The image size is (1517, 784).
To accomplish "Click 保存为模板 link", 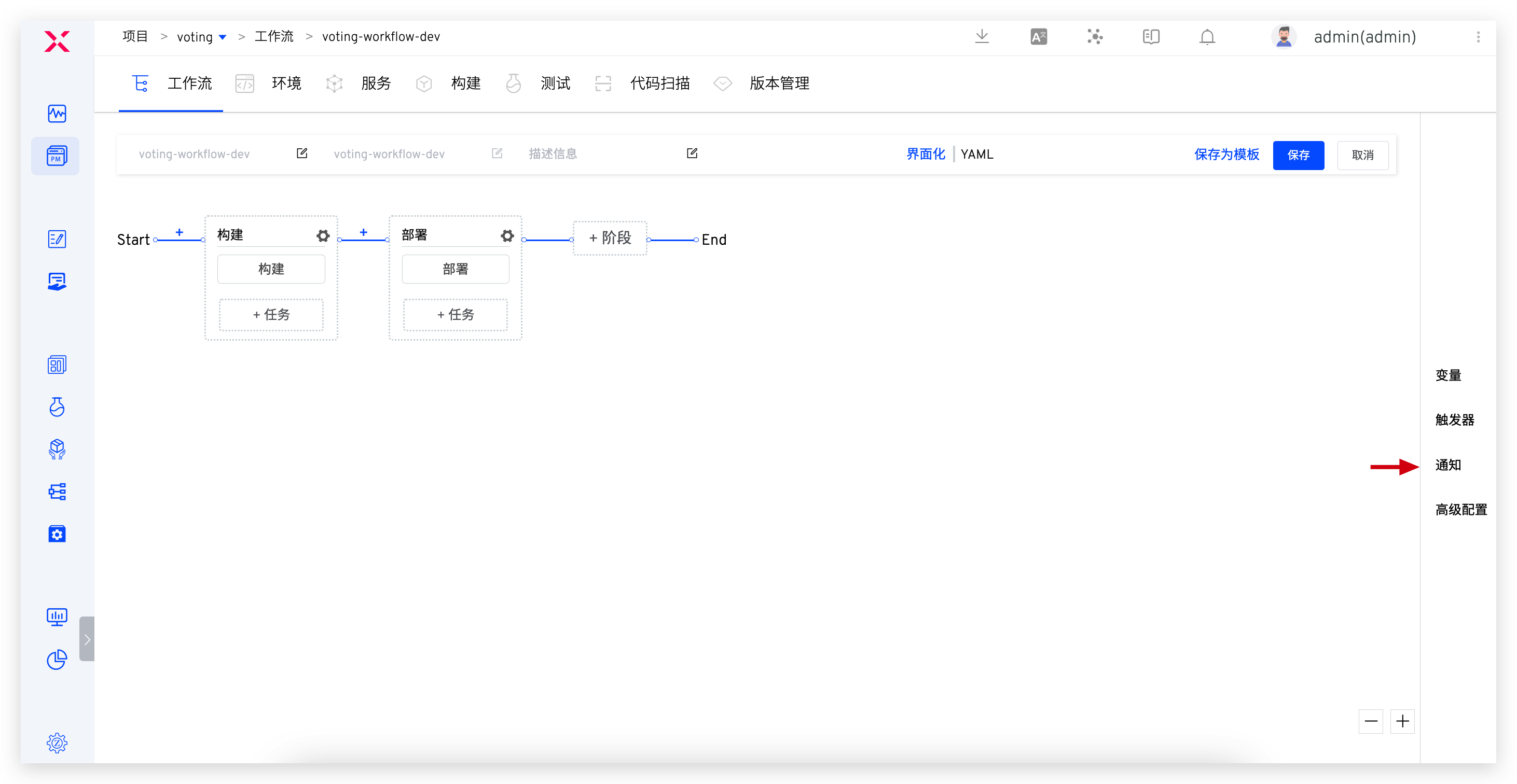I will [1226, 155].
